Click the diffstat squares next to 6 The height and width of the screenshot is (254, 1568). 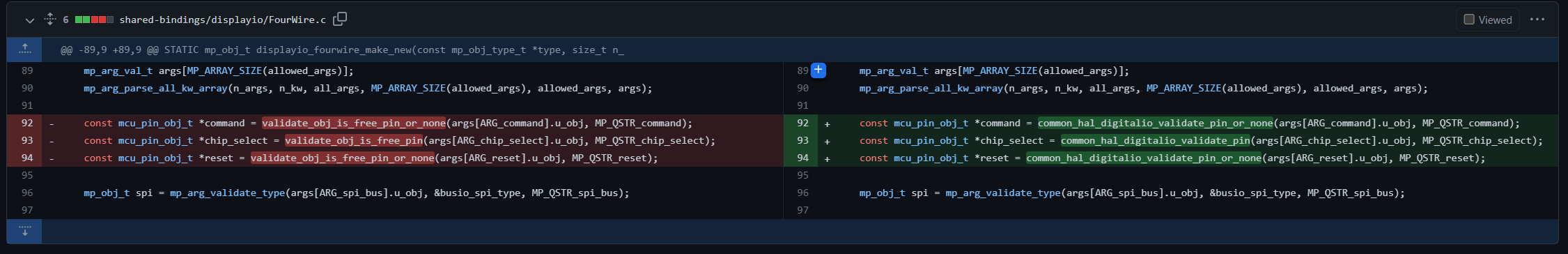point(94,20)
